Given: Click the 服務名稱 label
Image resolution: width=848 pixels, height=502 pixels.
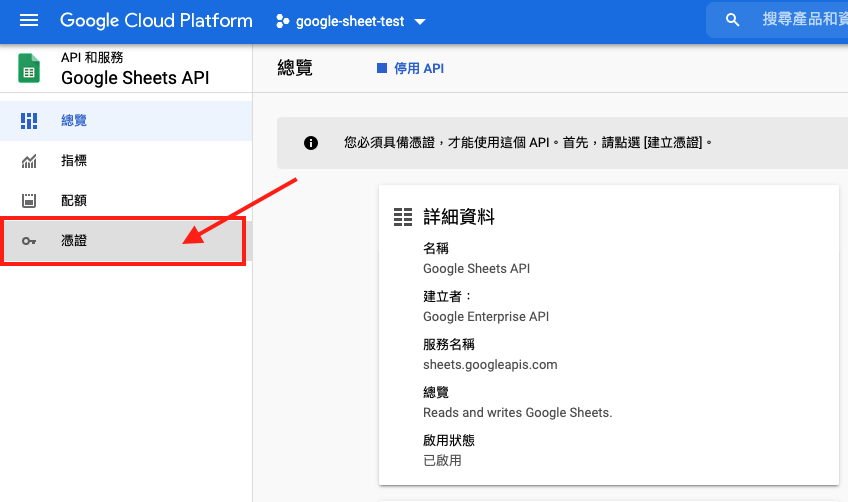Looking at the screenshot, I should pos(449,345).
